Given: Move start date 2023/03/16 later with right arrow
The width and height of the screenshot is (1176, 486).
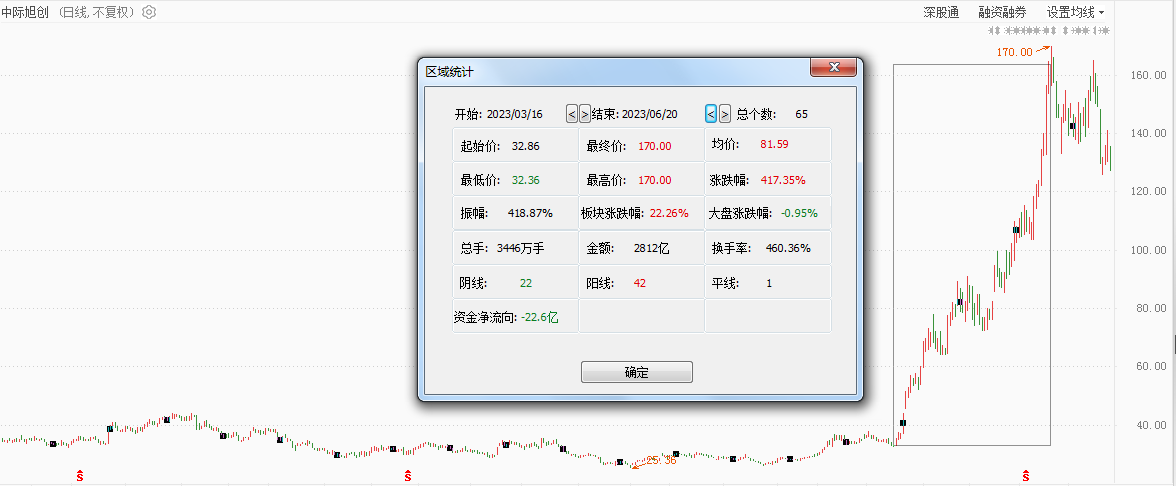Looking at the screenshot, I should click(585, 114).
